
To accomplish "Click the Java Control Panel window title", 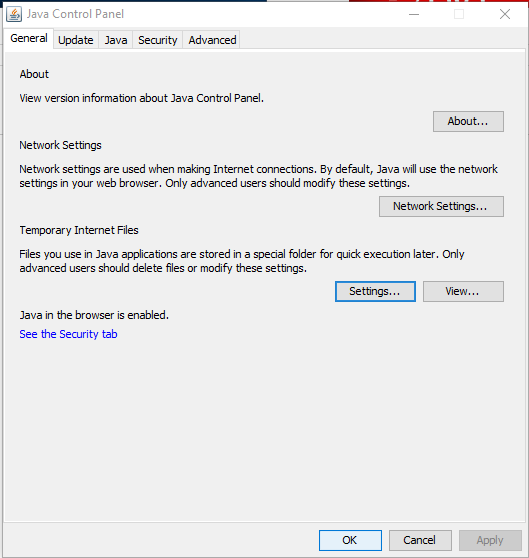I will (75, 14).
